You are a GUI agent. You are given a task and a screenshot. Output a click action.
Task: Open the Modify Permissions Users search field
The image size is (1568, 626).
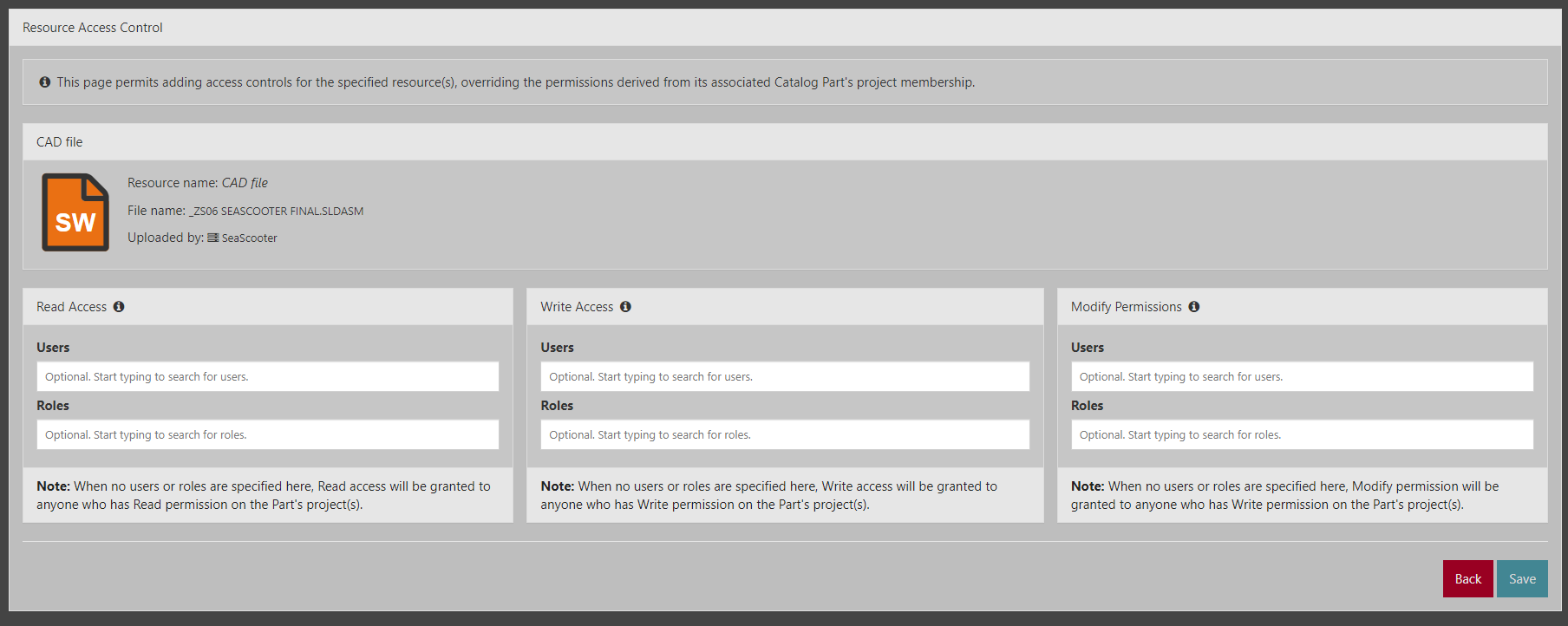tap(1301, 377)
